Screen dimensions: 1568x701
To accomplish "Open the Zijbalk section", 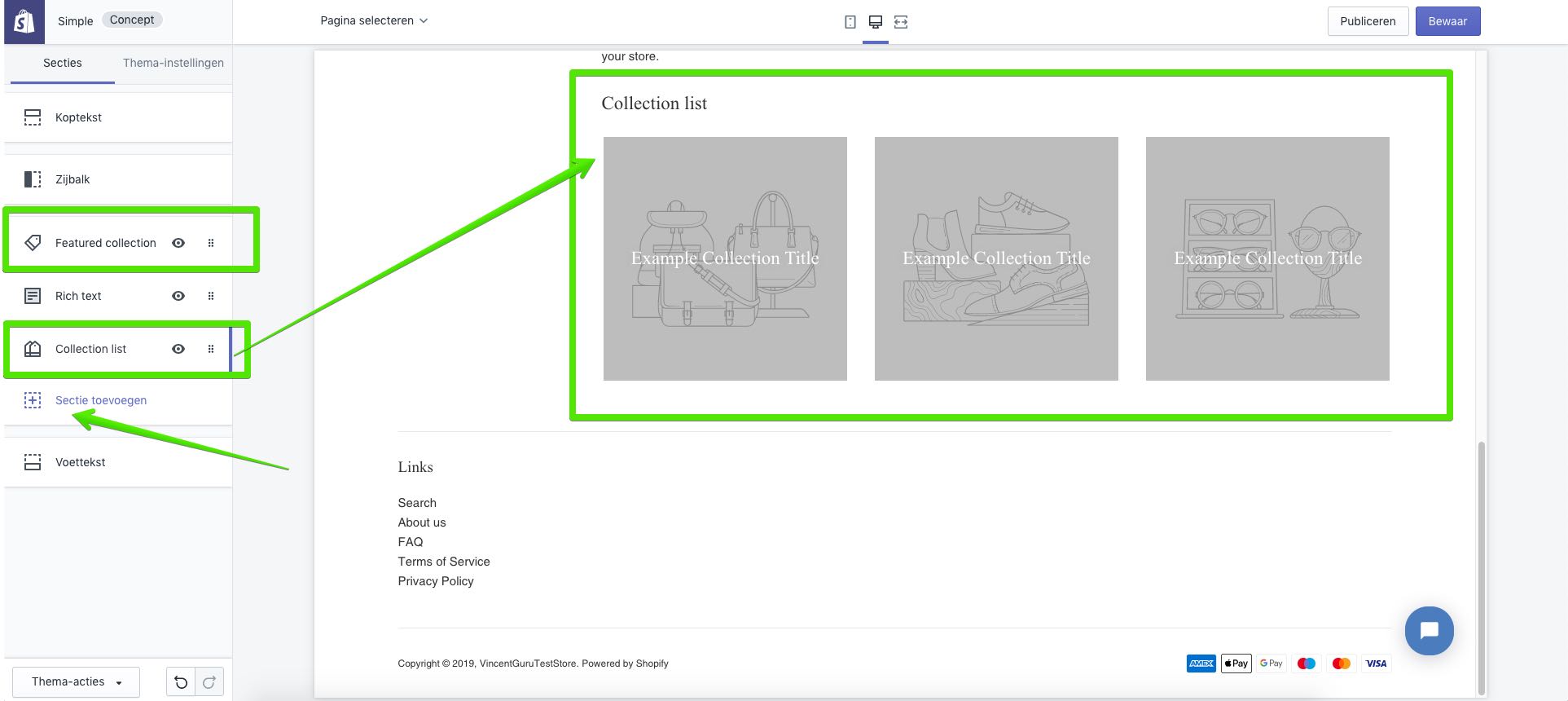I will (118, 179).
